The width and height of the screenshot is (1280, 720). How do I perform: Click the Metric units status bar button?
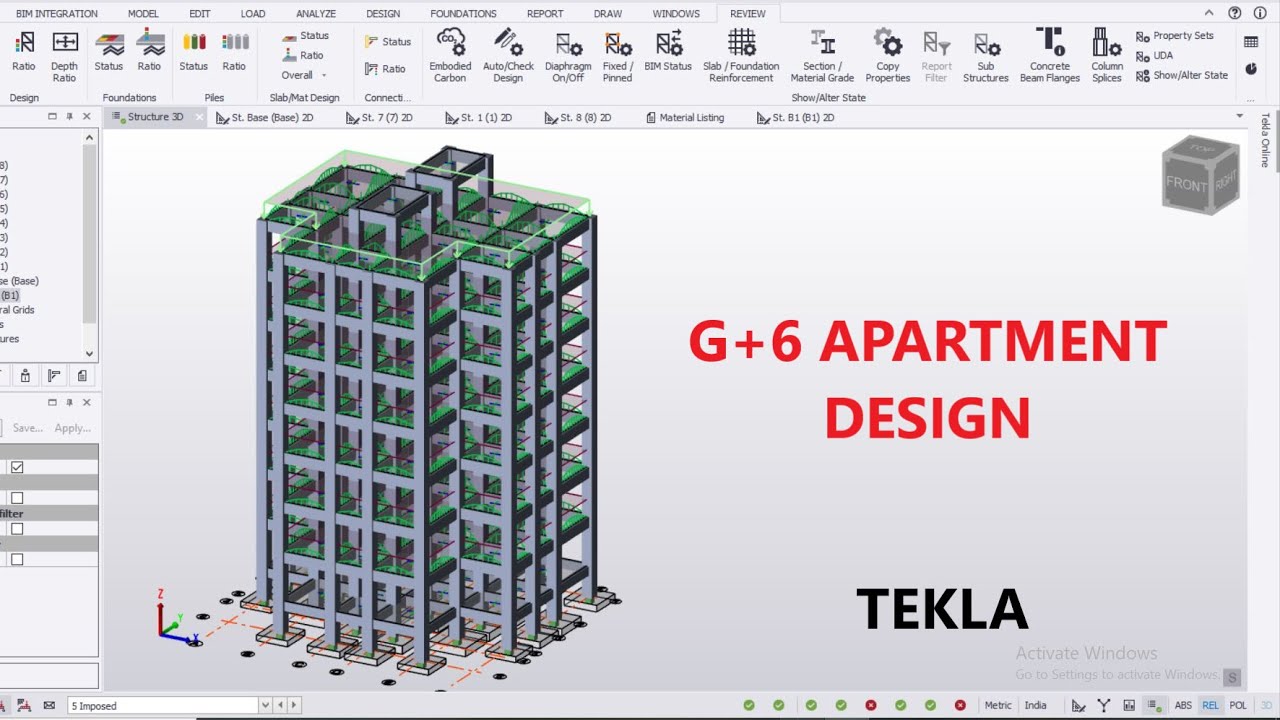click(x=998, y=706)
